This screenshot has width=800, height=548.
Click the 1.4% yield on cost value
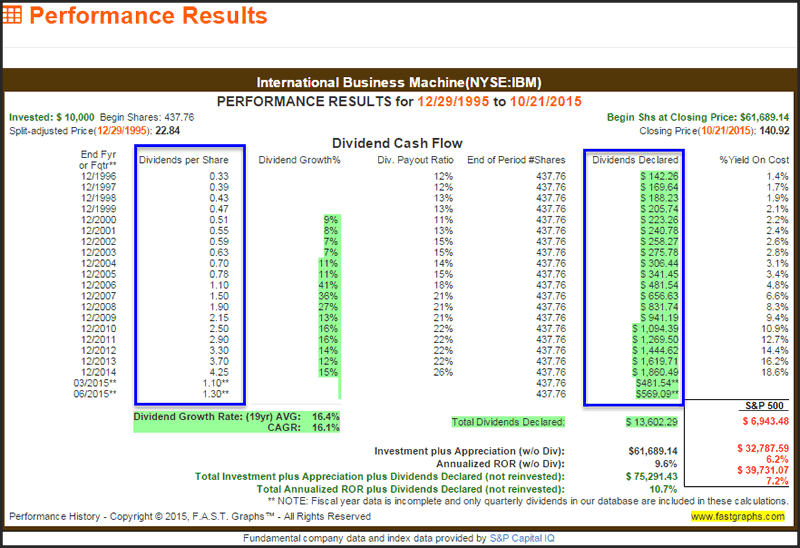click(778, 176)
